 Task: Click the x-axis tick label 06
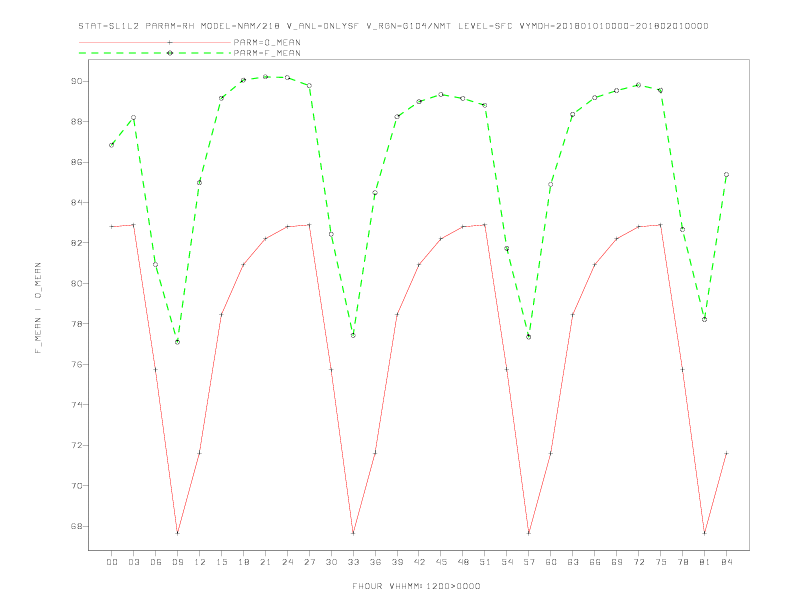coord(156,562)
